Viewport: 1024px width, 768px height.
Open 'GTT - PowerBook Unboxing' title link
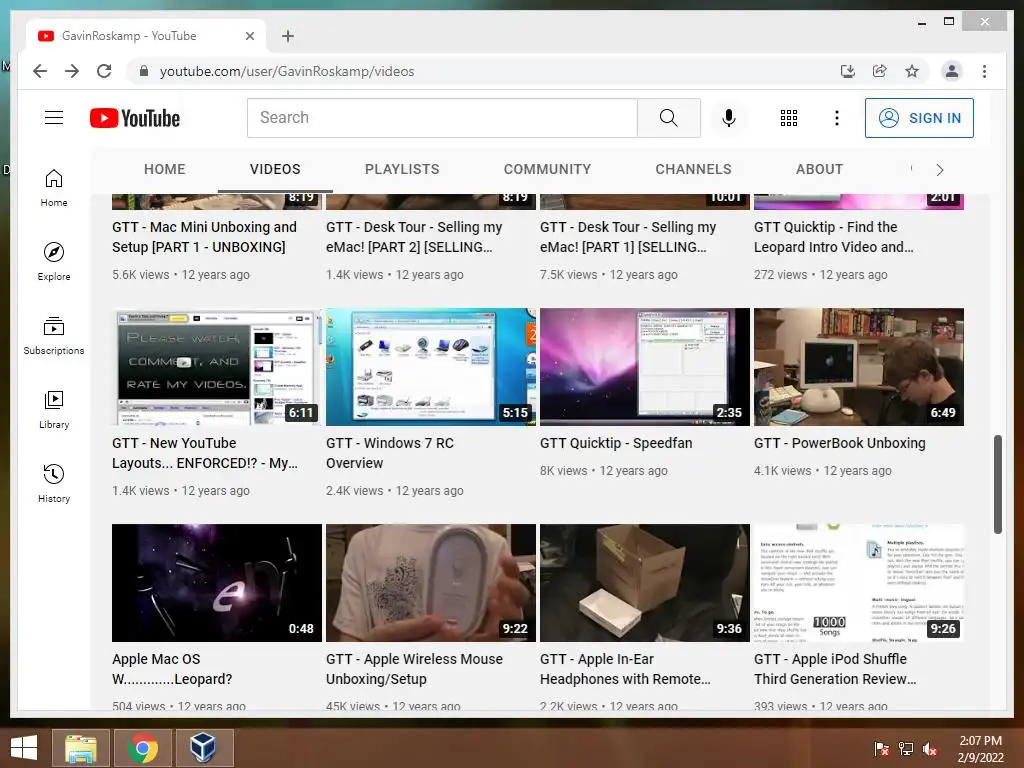[x=840, y=443]
